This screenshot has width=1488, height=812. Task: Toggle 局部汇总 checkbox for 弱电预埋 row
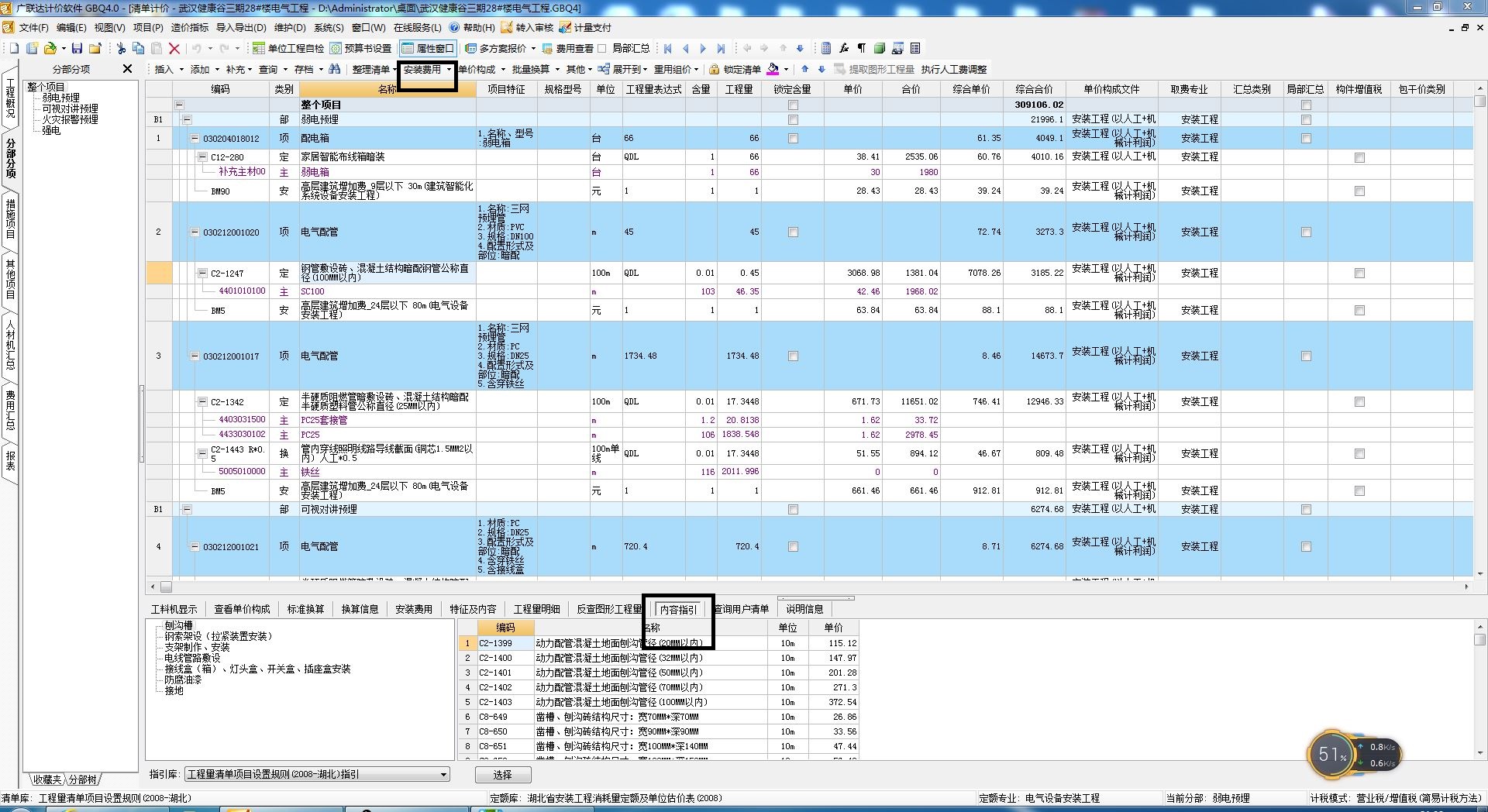1306,119
